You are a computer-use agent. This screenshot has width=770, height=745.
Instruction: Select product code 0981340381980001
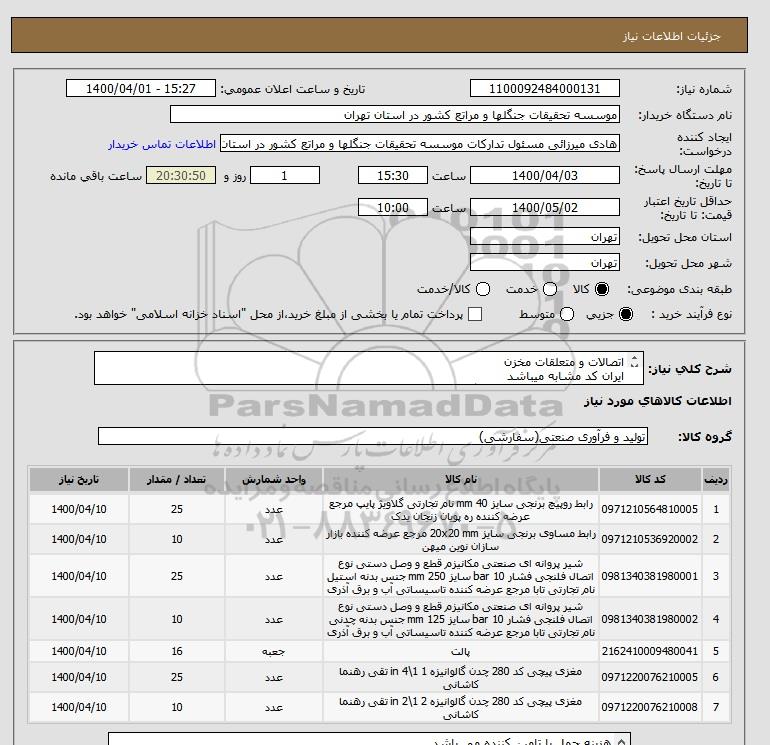tap(650, 576)
